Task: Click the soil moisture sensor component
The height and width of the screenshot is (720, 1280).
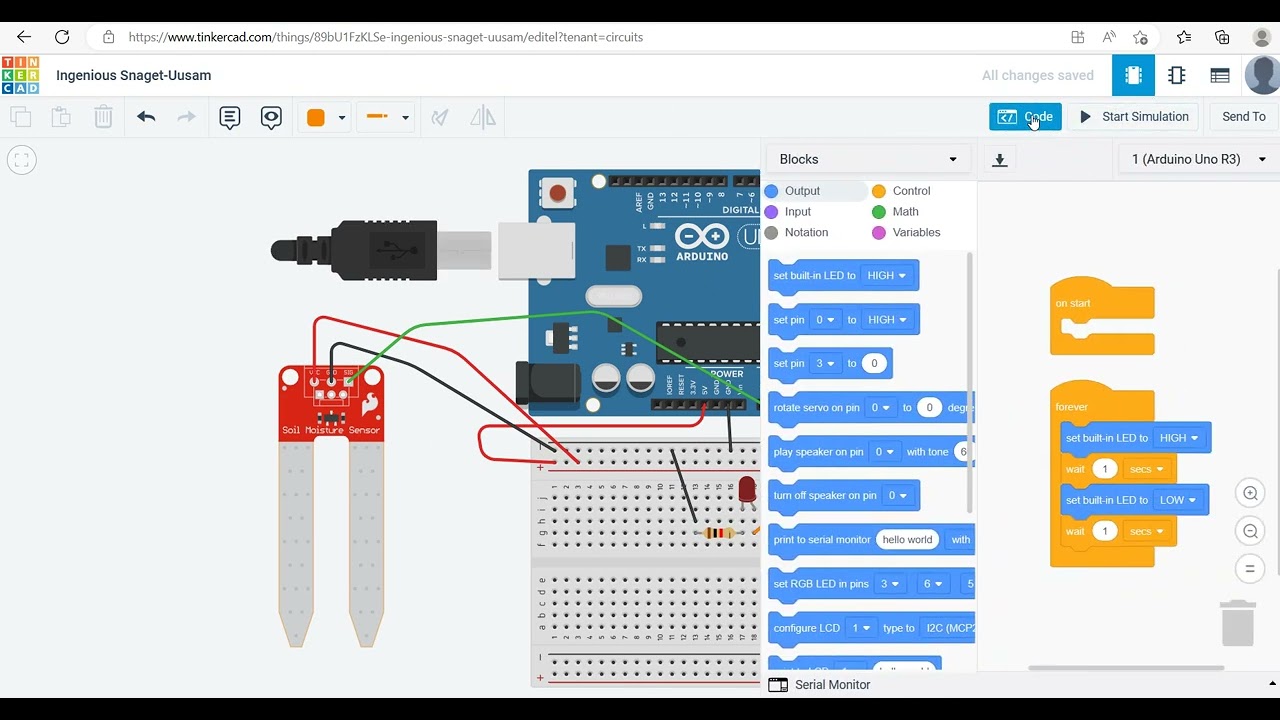Action: point(331,505)
